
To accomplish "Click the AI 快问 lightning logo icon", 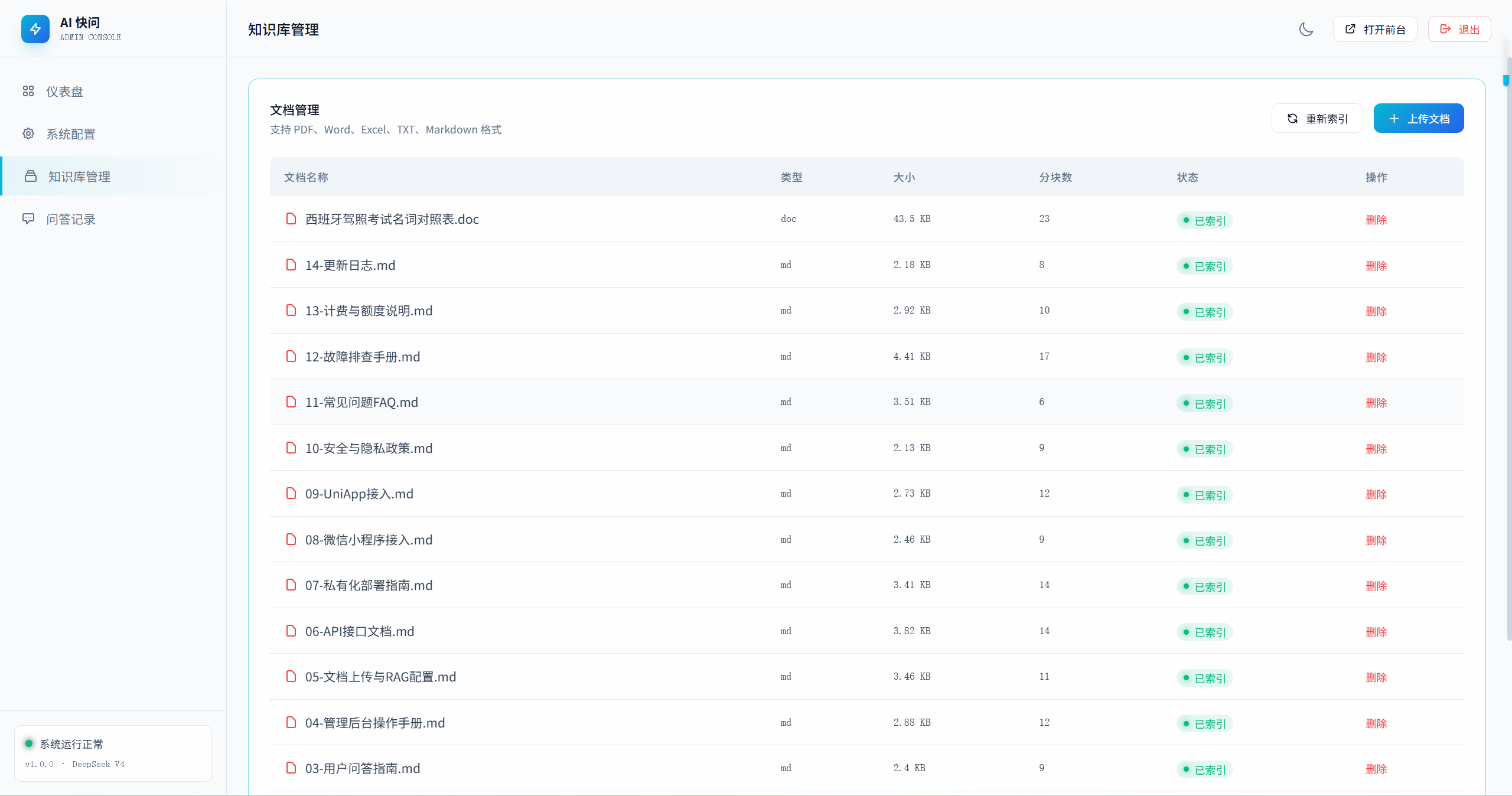I will click(x=35, y=29).
